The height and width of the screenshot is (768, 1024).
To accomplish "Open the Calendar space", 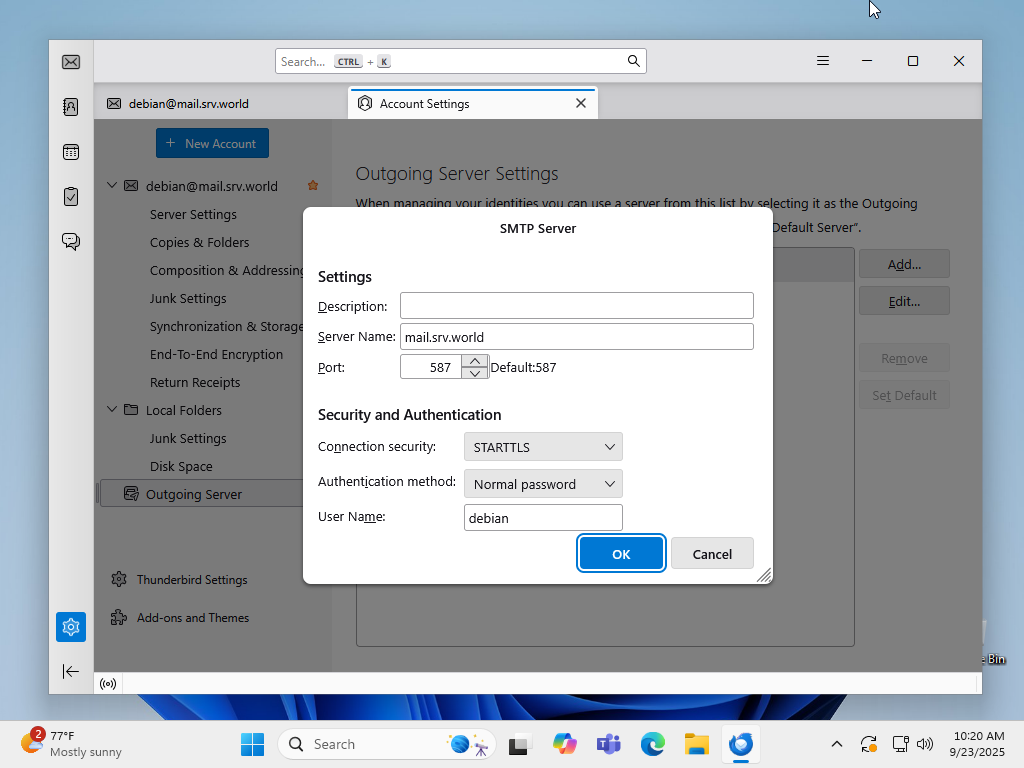I will point(70,151).
